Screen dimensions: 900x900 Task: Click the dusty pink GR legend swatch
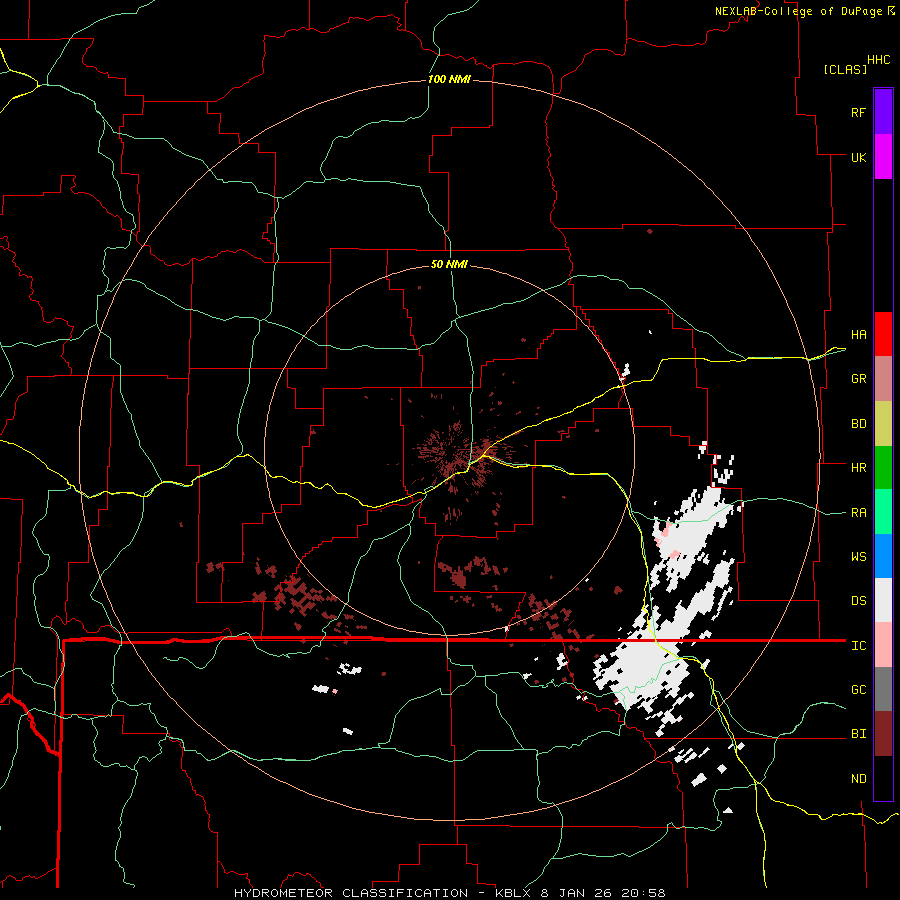coord(883,379)
